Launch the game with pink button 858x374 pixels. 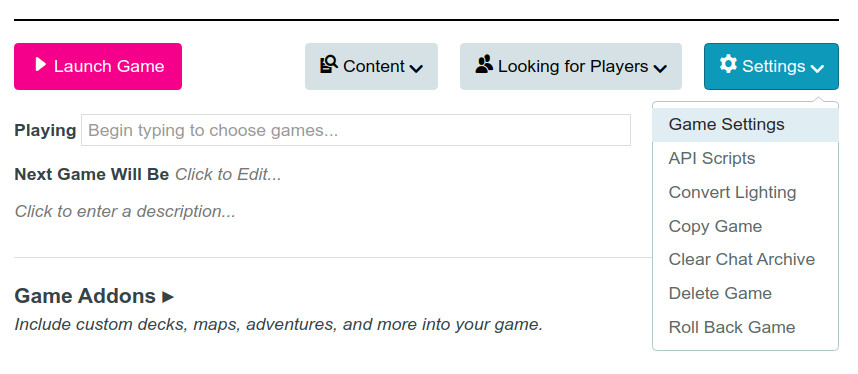click(98, 66)
